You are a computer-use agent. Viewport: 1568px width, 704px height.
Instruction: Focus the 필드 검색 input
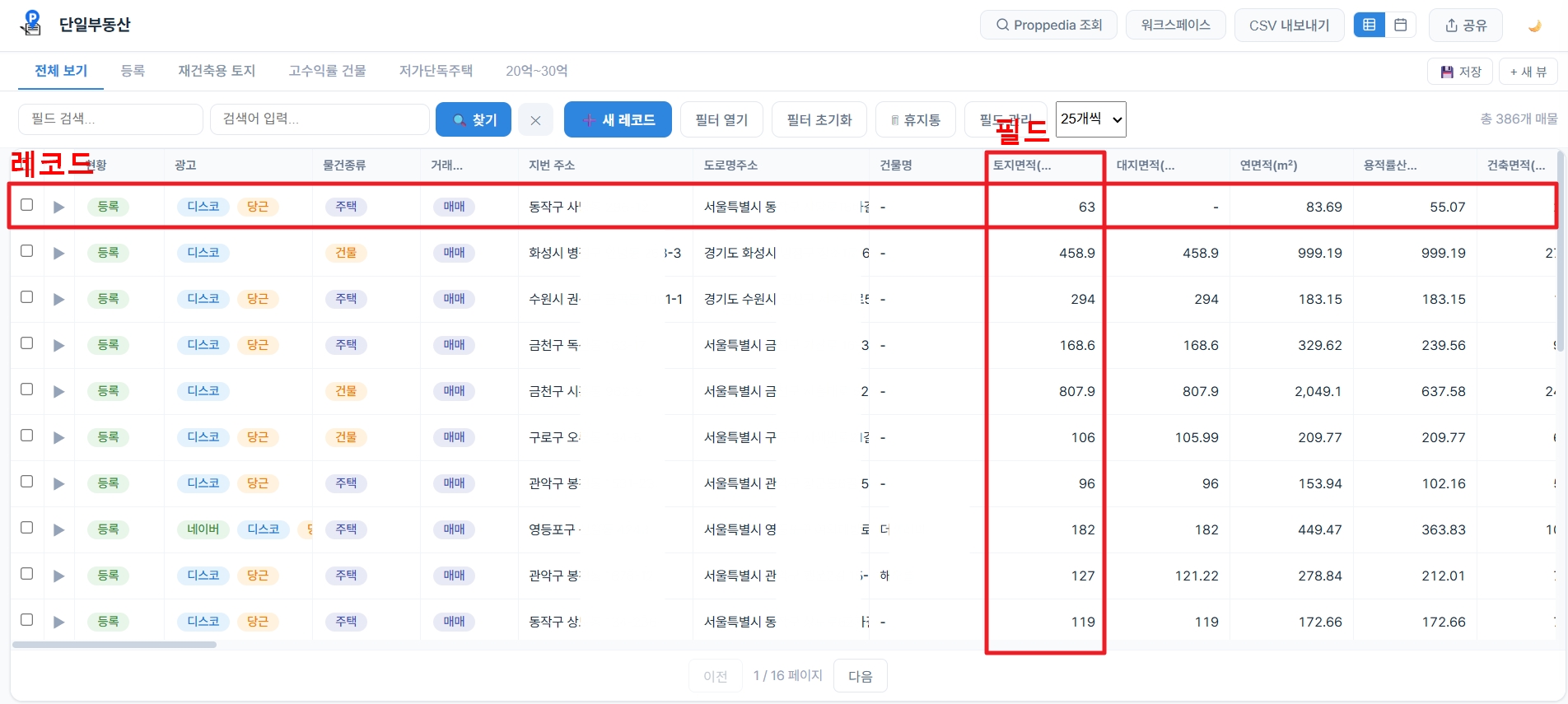110,119
